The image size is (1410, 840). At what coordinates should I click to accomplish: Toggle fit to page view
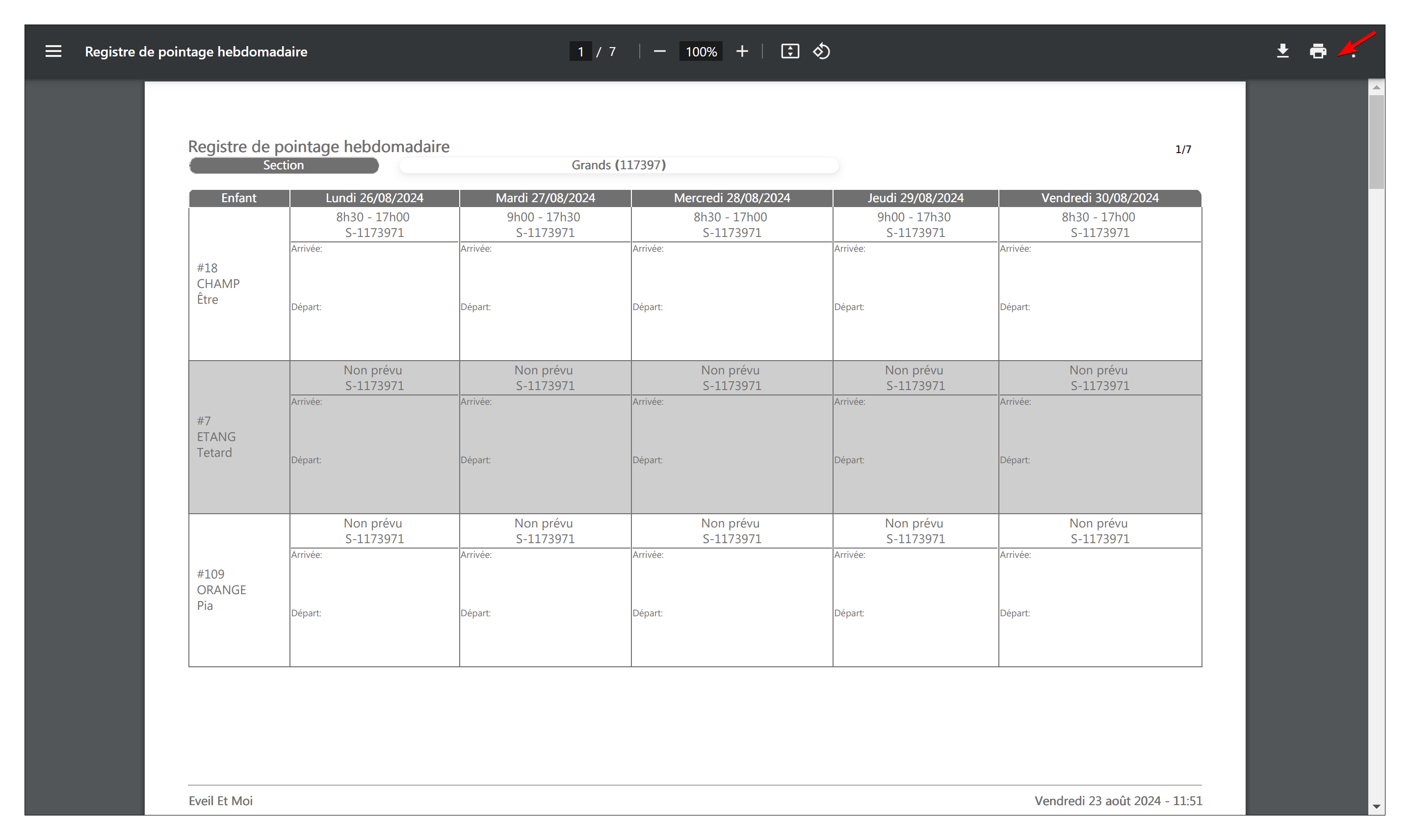click(790, 52)
